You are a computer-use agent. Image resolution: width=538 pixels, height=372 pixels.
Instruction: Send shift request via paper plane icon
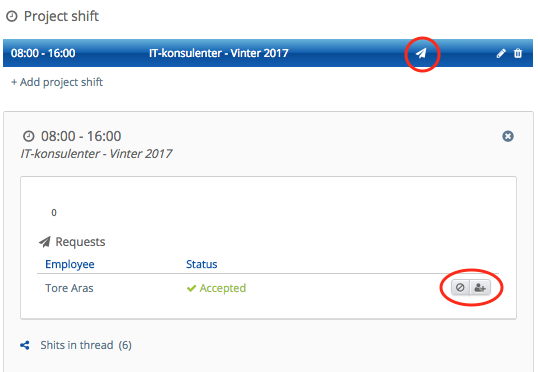[421, 53]
